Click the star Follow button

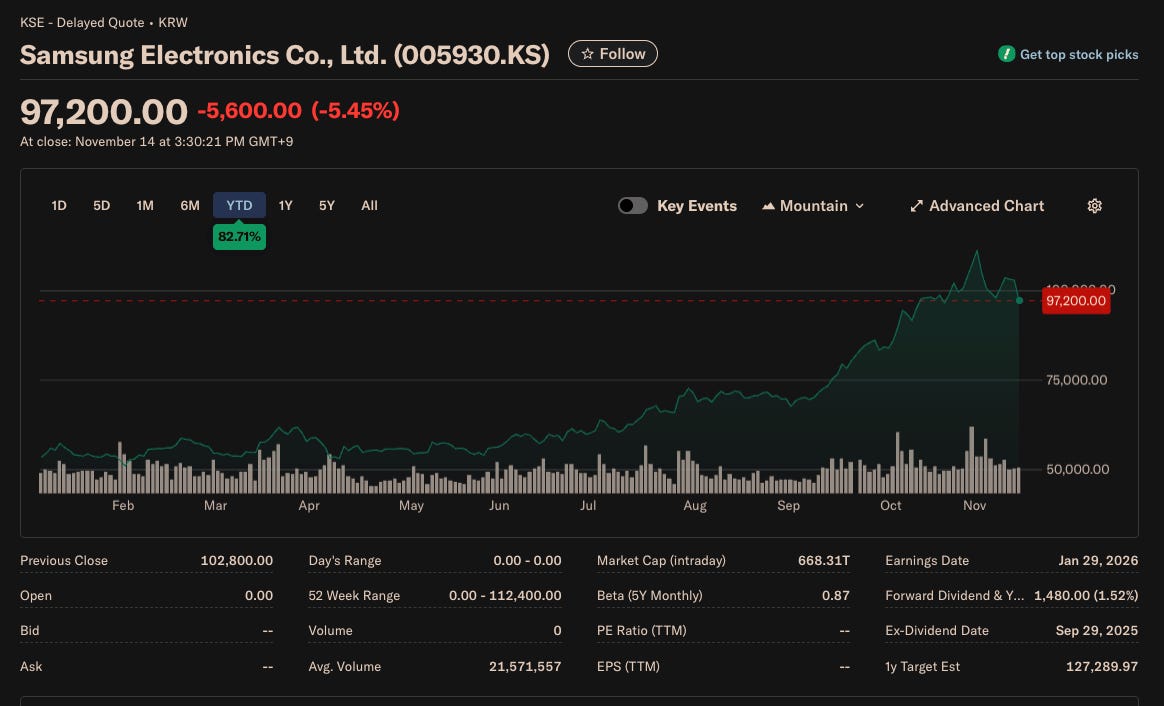[612, 53]
